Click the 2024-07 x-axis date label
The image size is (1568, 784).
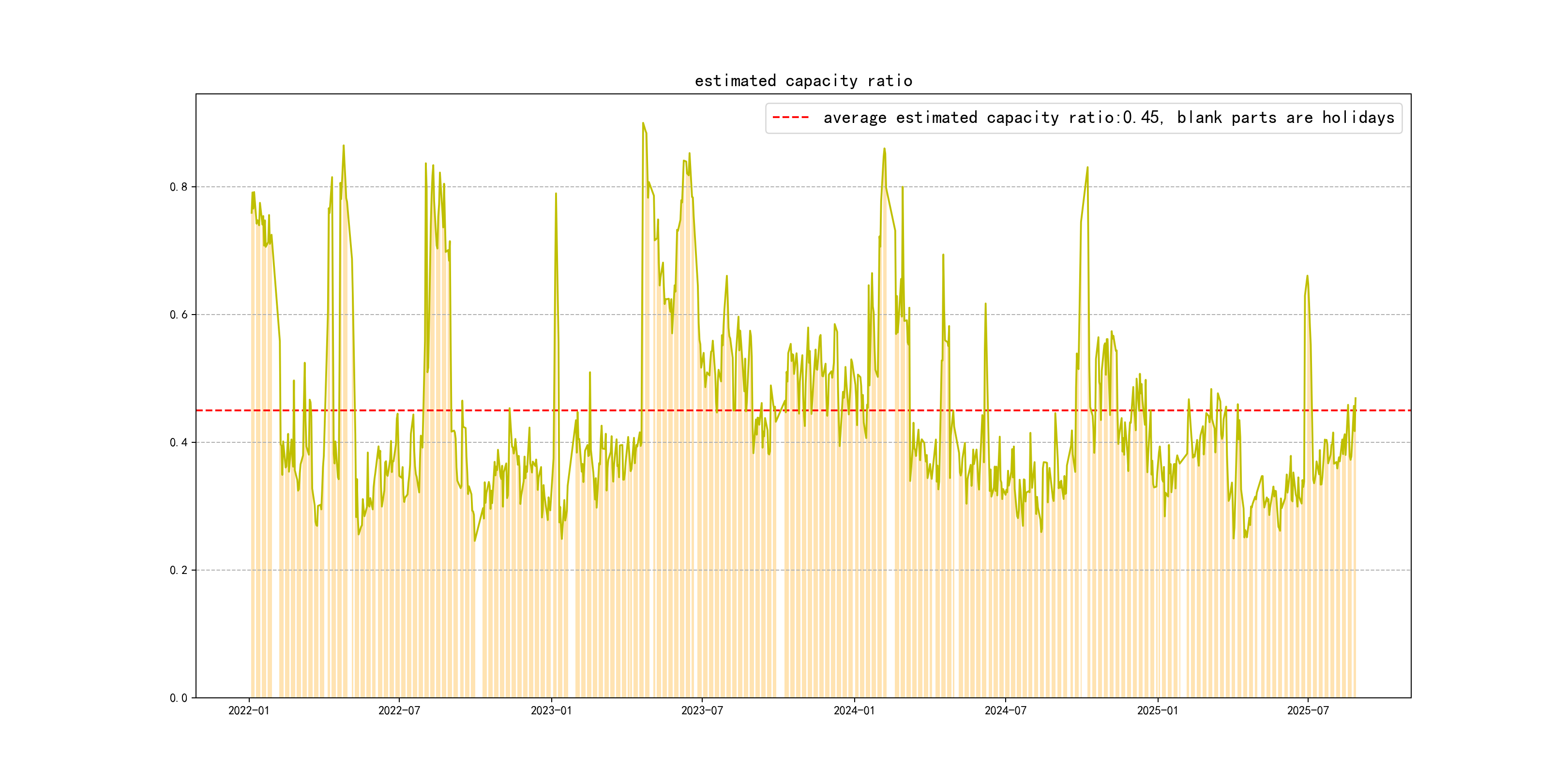click(x=1005, y=711)
